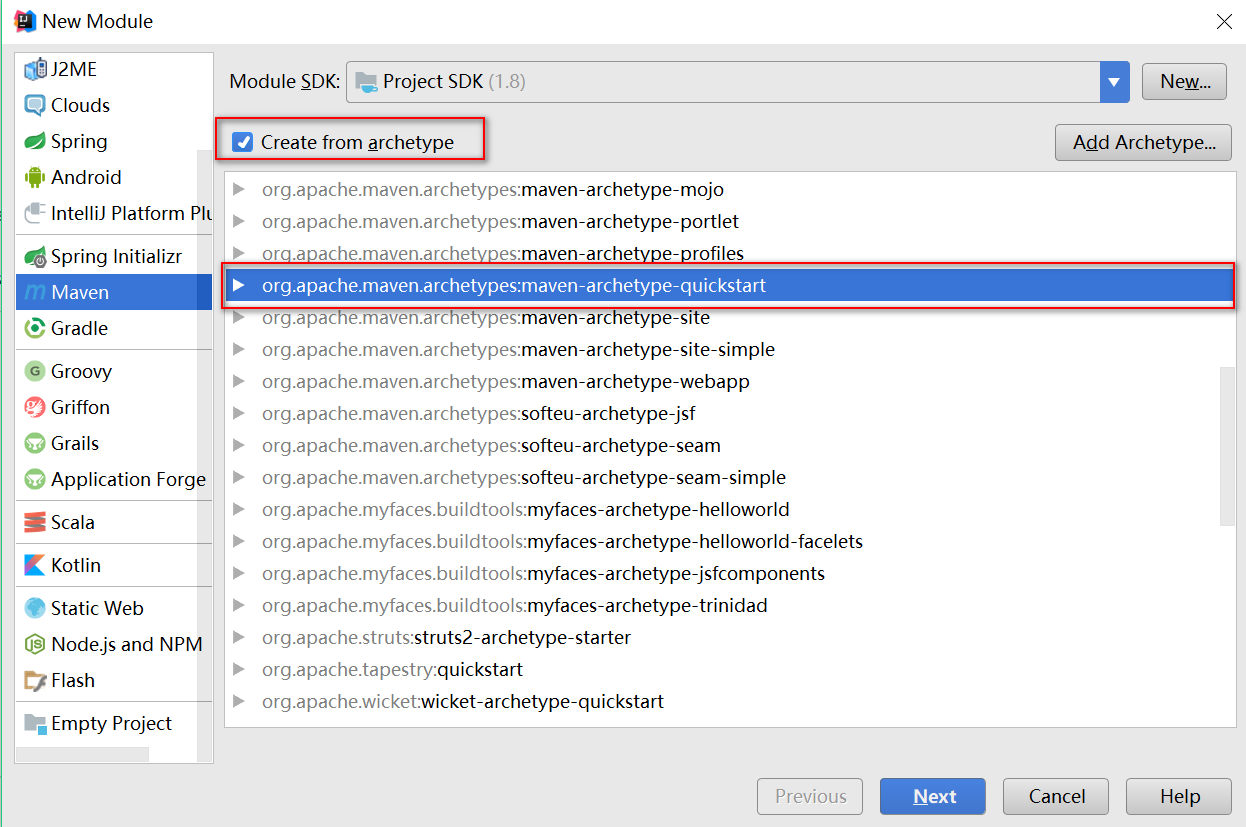
Task: Pick the Gradle icon
Action: click(x=35, y=328)
